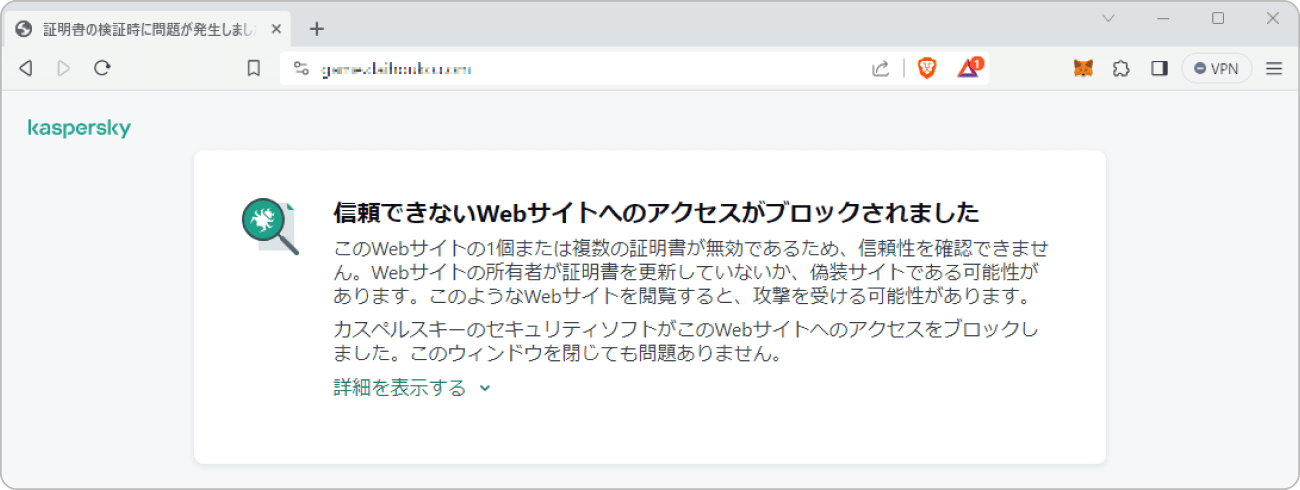The image size is (1300, 490).
Task: Click the magnifier bug warning icon
Action: coord(270,227)
